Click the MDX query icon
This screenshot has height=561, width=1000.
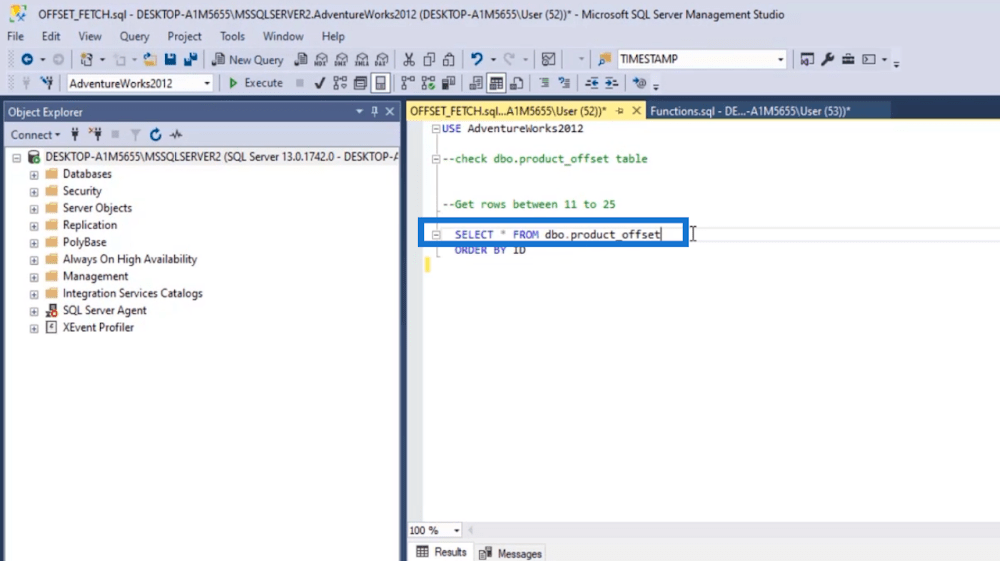pyautogui.click(x=321, y=59)
